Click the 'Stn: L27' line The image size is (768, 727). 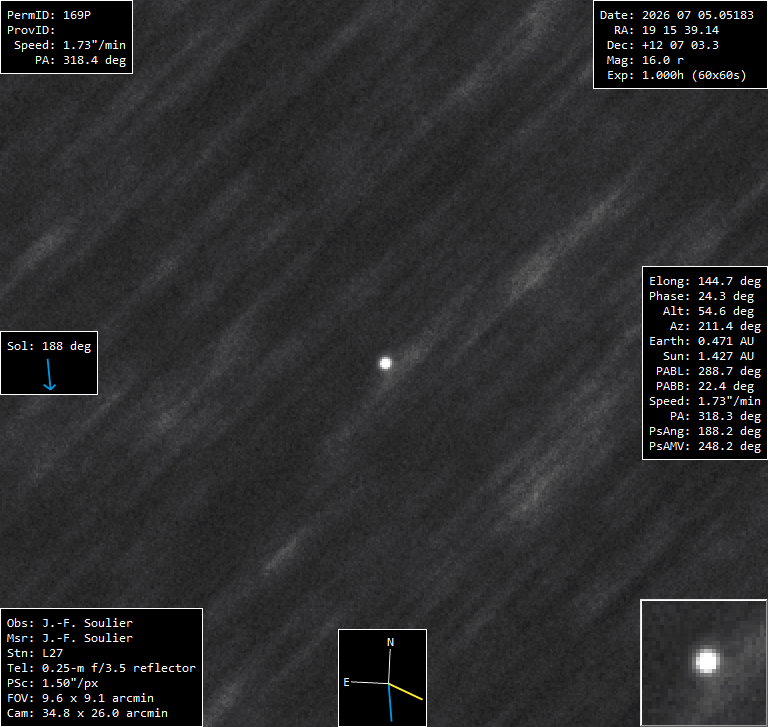pyautogui.click(x=35, y=653)
